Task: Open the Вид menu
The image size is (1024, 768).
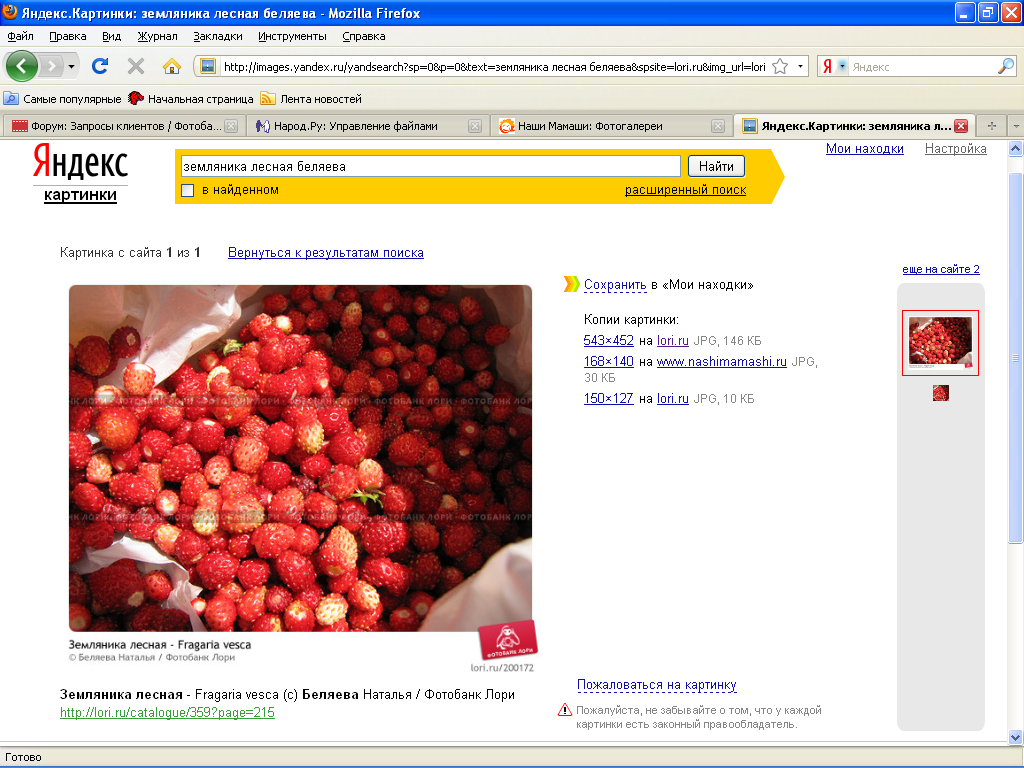Action: 111,37
